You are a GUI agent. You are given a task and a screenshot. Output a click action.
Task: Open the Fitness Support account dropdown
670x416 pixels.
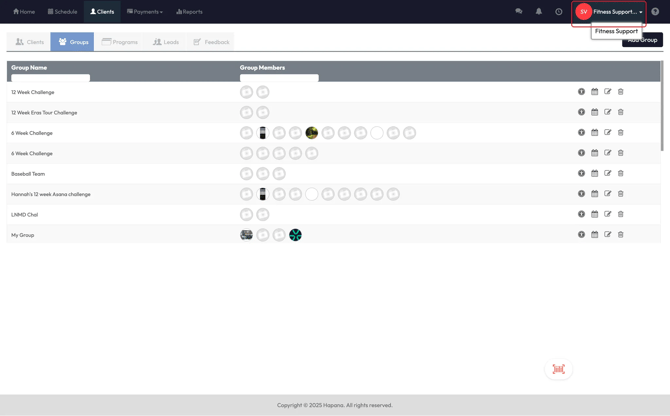[610, 12]
